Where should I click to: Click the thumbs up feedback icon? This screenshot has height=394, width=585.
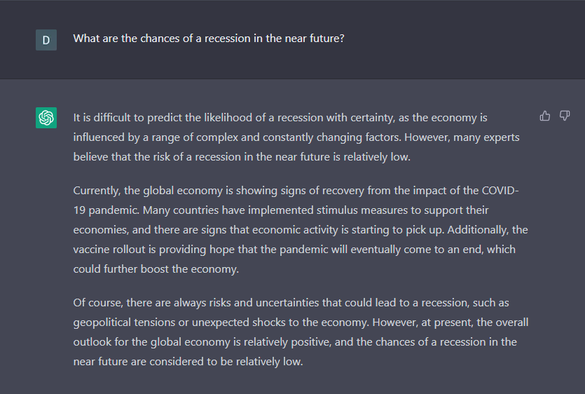pyautogui.click(x=545, y=116)
